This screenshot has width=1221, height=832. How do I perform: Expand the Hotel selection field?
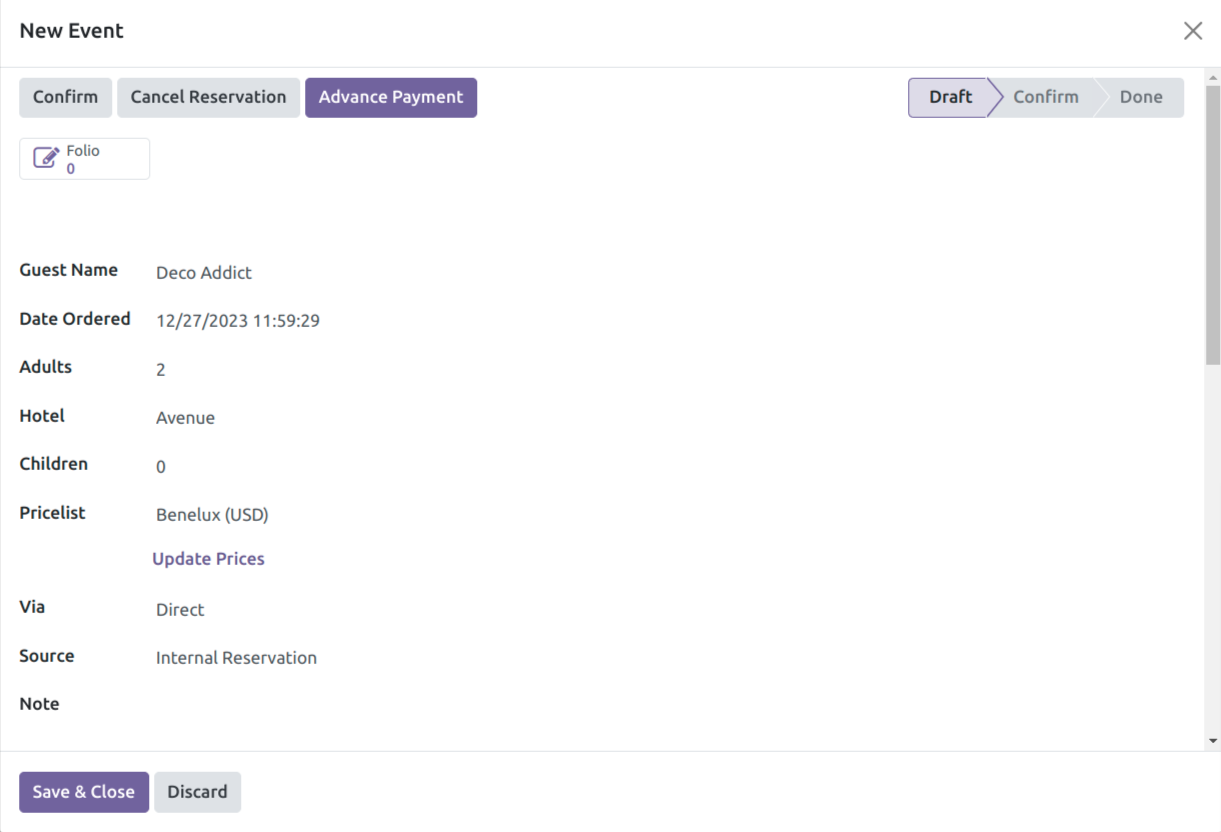tap(400, 418)
